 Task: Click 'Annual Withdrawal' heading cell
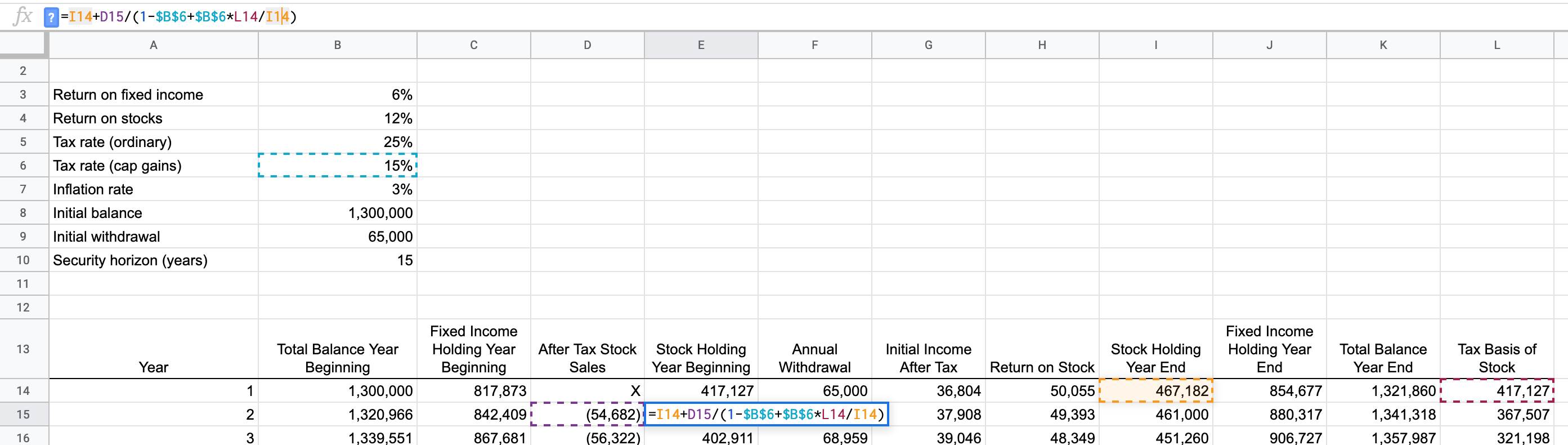pos(814,349)
